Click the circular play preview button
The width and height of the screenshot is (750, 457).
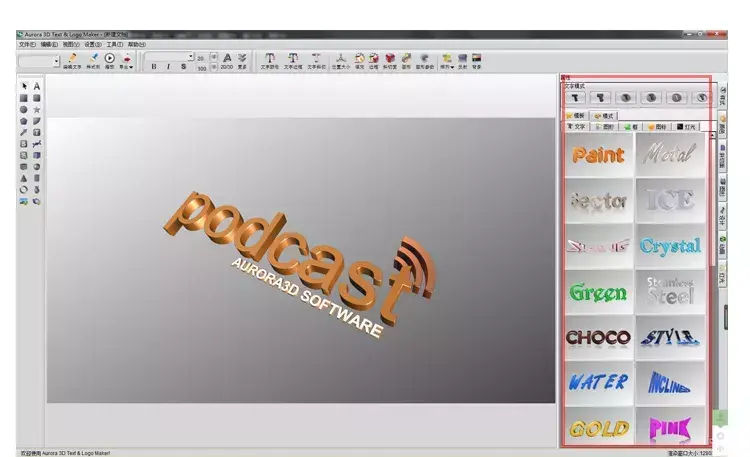[x=110, y=58]
